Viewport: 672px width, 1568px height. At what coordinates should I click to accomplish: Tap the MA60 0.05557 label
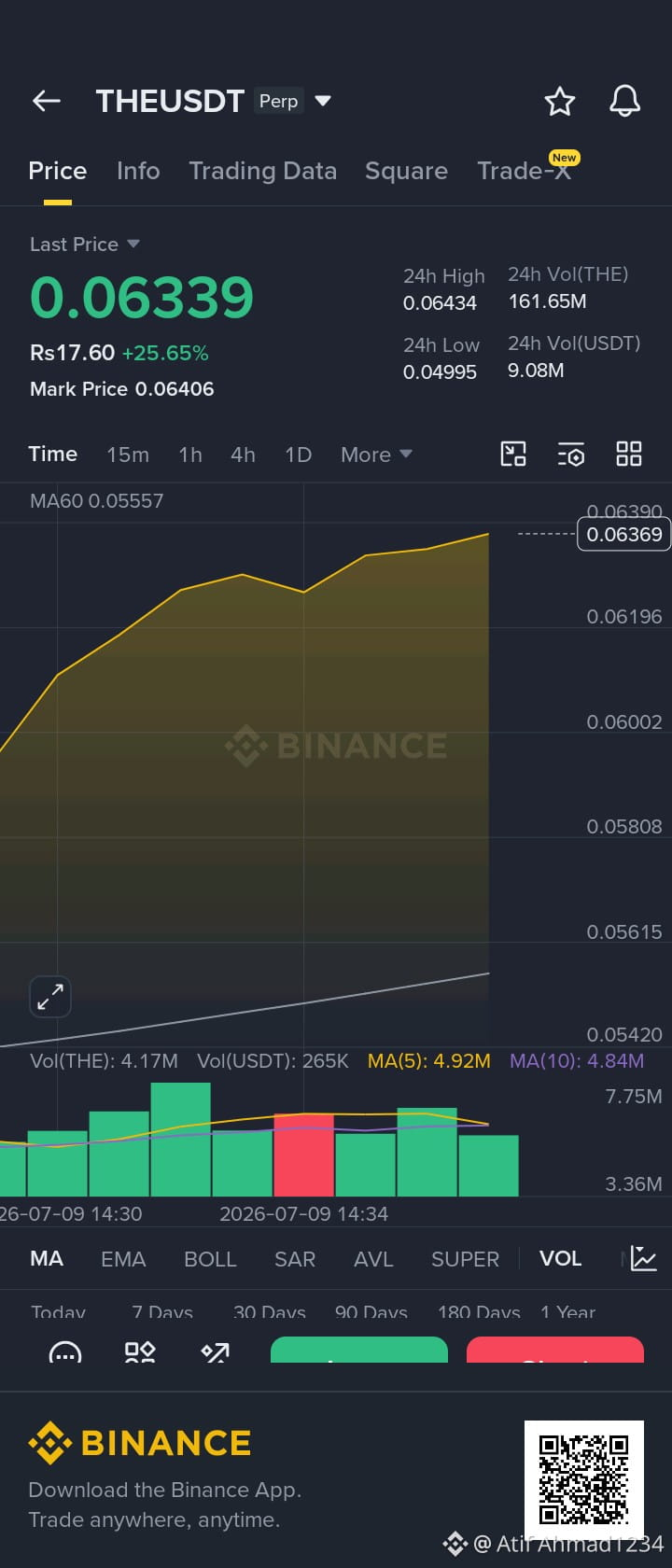(96, 501)
